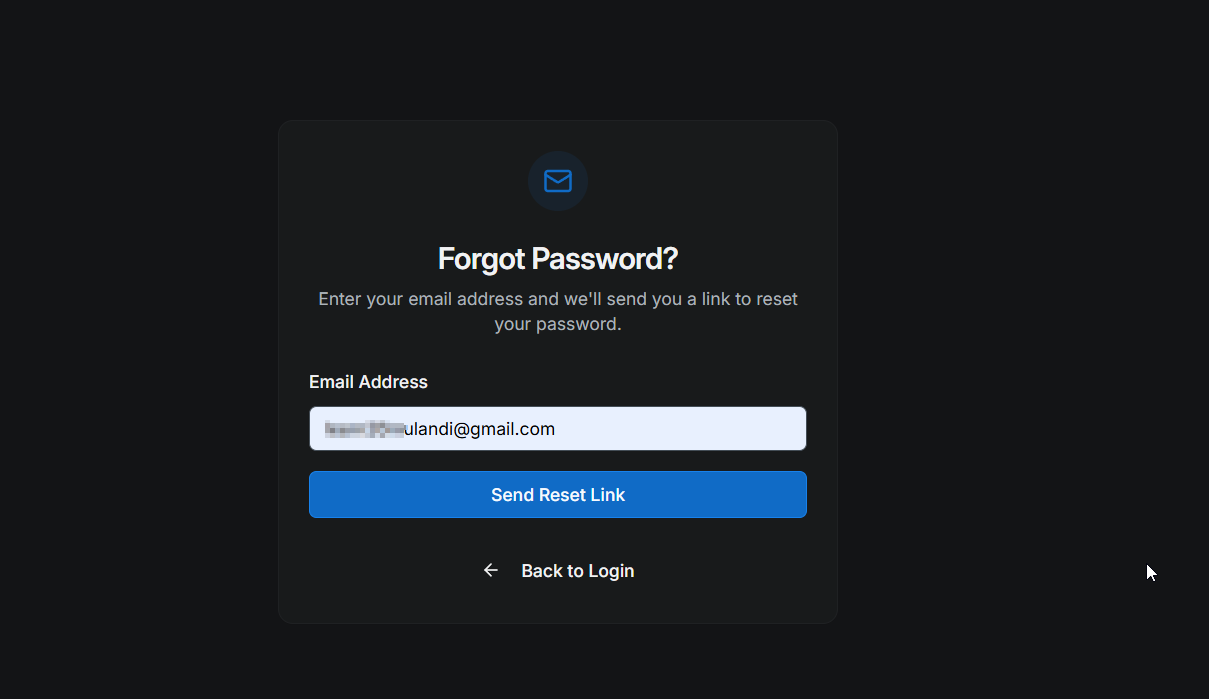The image size is (1209, 699).
Task: Click empty card area below Back to Login
Action: 558,605
